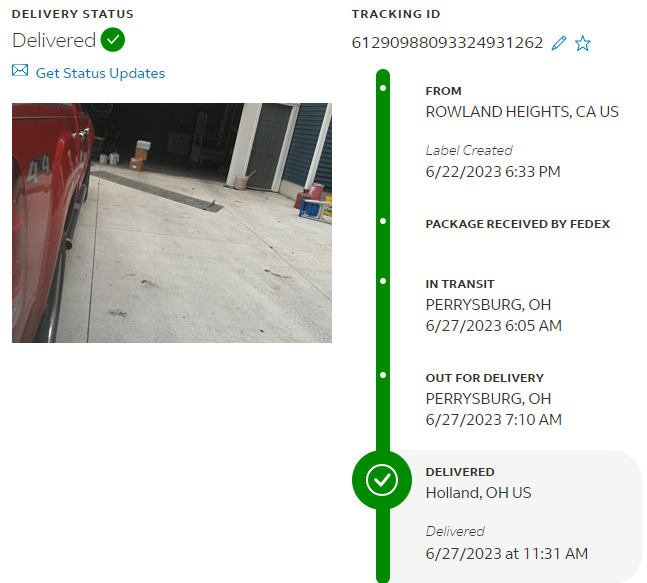This screenshot has width=647, height=583.
Task: Click the delivered time 6/27/2023 at 11:31 AM
Action: point(506,554)
